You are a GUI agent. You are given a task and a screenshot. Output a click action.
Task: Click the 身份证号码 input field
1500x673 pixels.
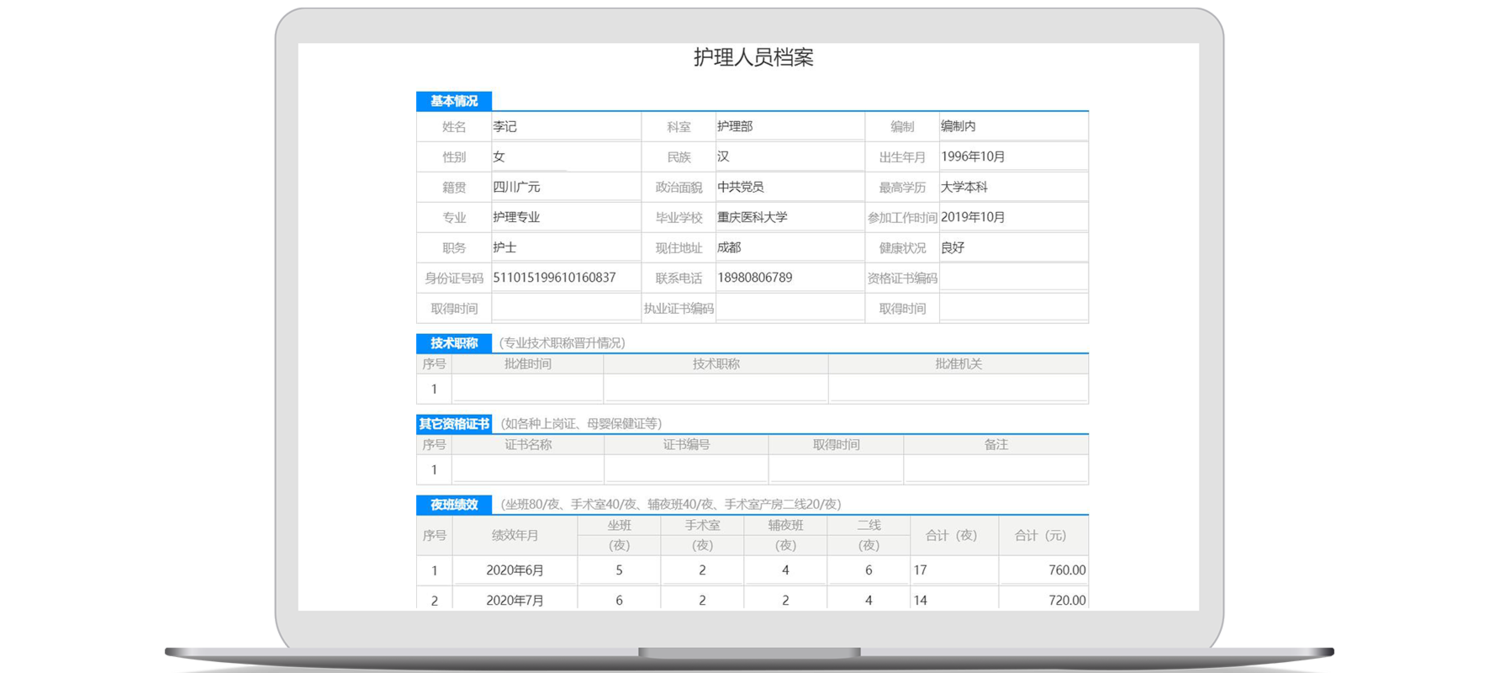(565, 278)
